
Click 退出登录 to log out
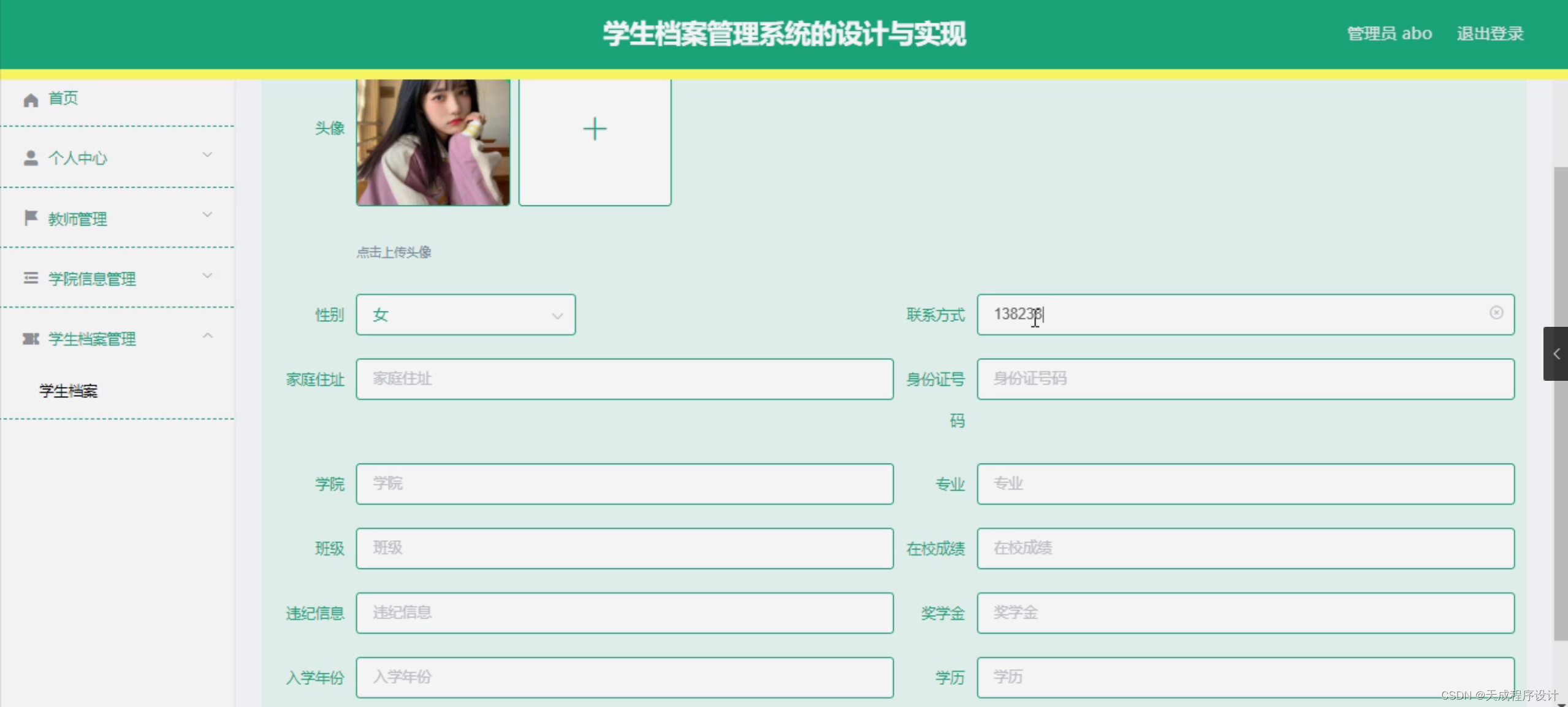[x=1490, y=34]
